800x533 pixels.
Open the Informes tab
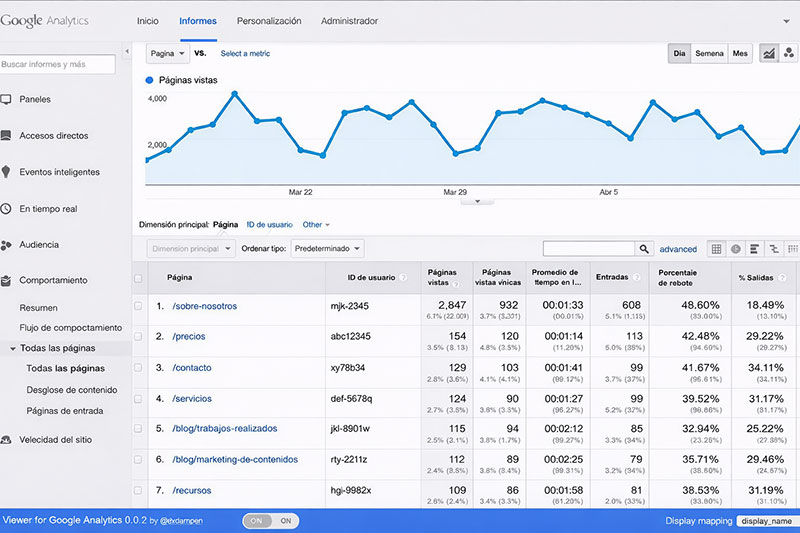[x=198, y=21]
